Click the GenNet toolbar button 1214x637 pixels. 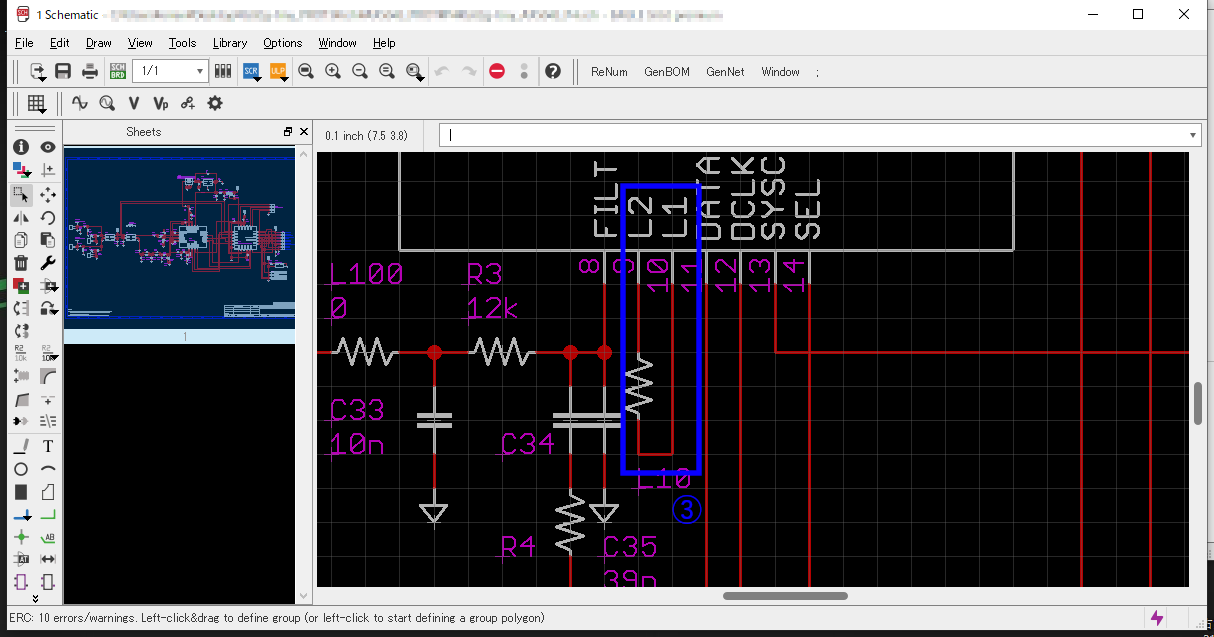click(x=725, y=72)
